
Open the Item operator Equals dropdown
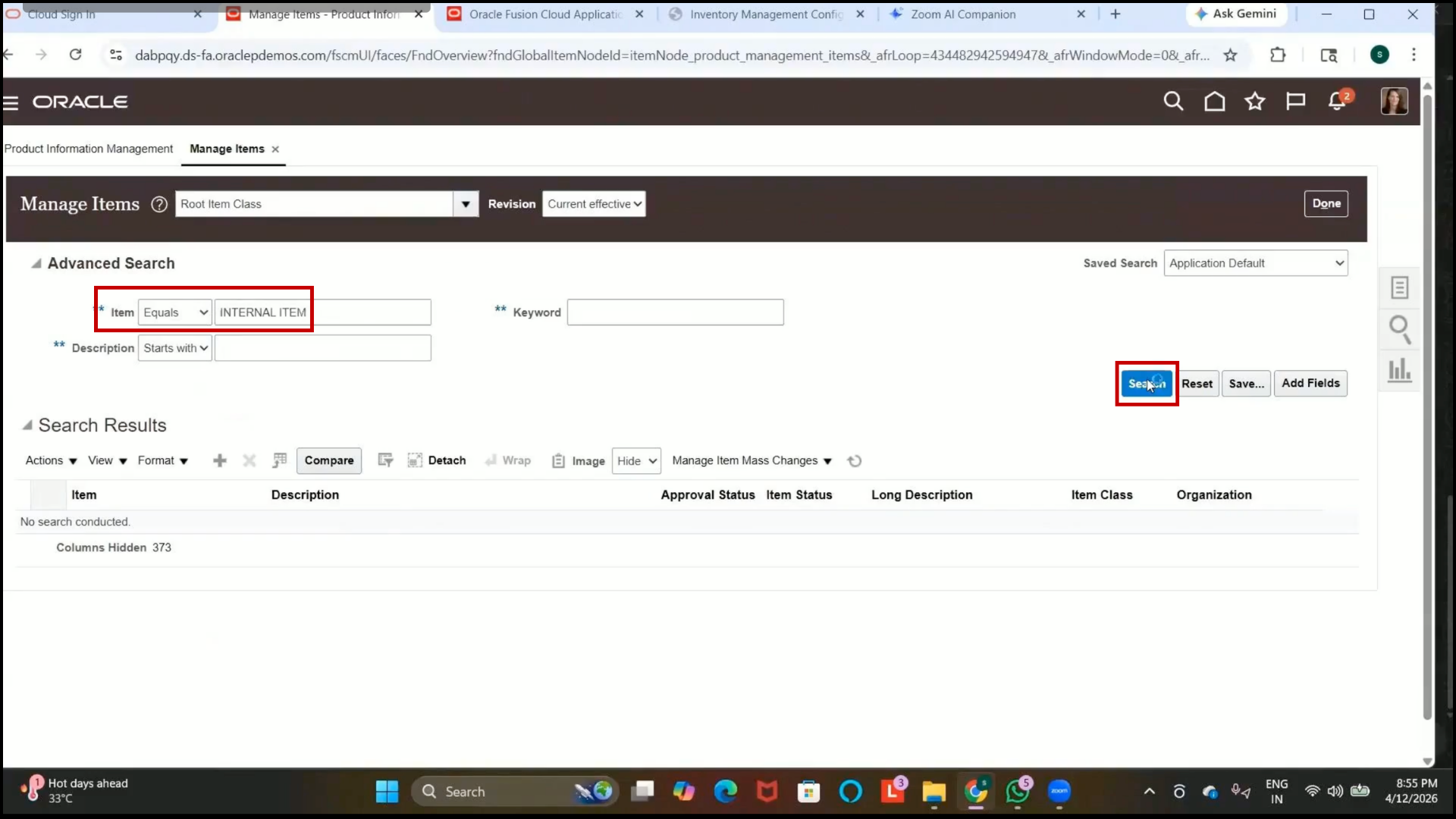tap(174, 312)
